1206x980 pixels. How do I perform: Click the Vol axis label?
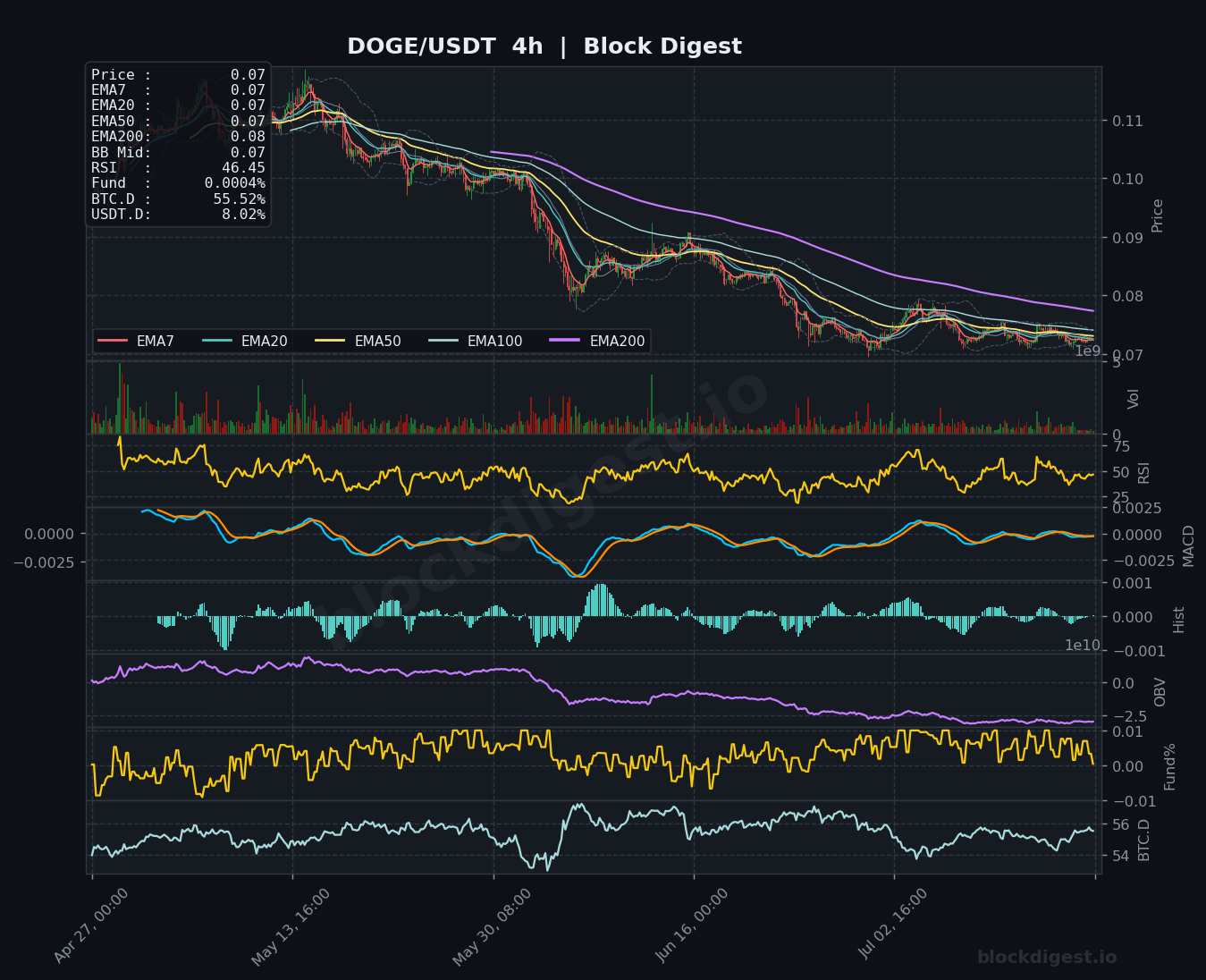pos(1134,399)
